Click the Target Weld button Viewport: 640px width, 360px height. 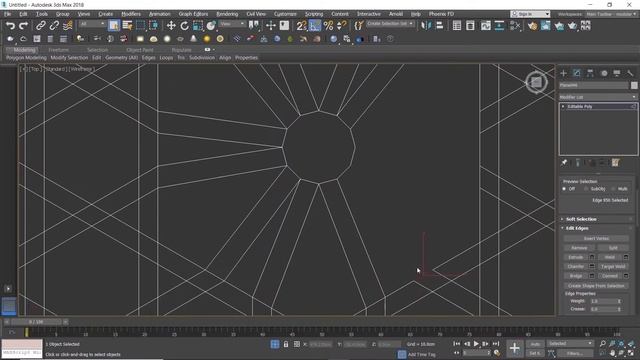pyautogui.click(x=613, y=267)
